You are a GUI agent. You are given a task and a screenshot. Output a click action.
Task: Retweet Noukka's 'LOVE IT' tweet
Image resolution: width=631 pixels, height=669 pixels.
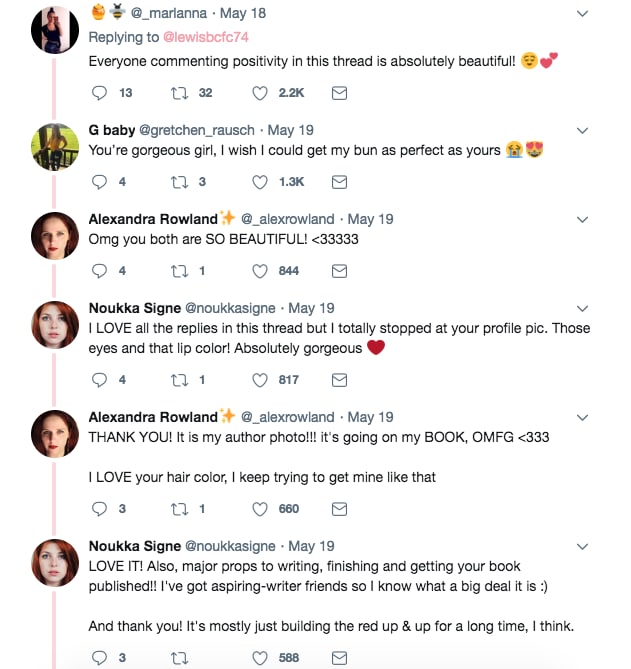[x=180, y=658]
